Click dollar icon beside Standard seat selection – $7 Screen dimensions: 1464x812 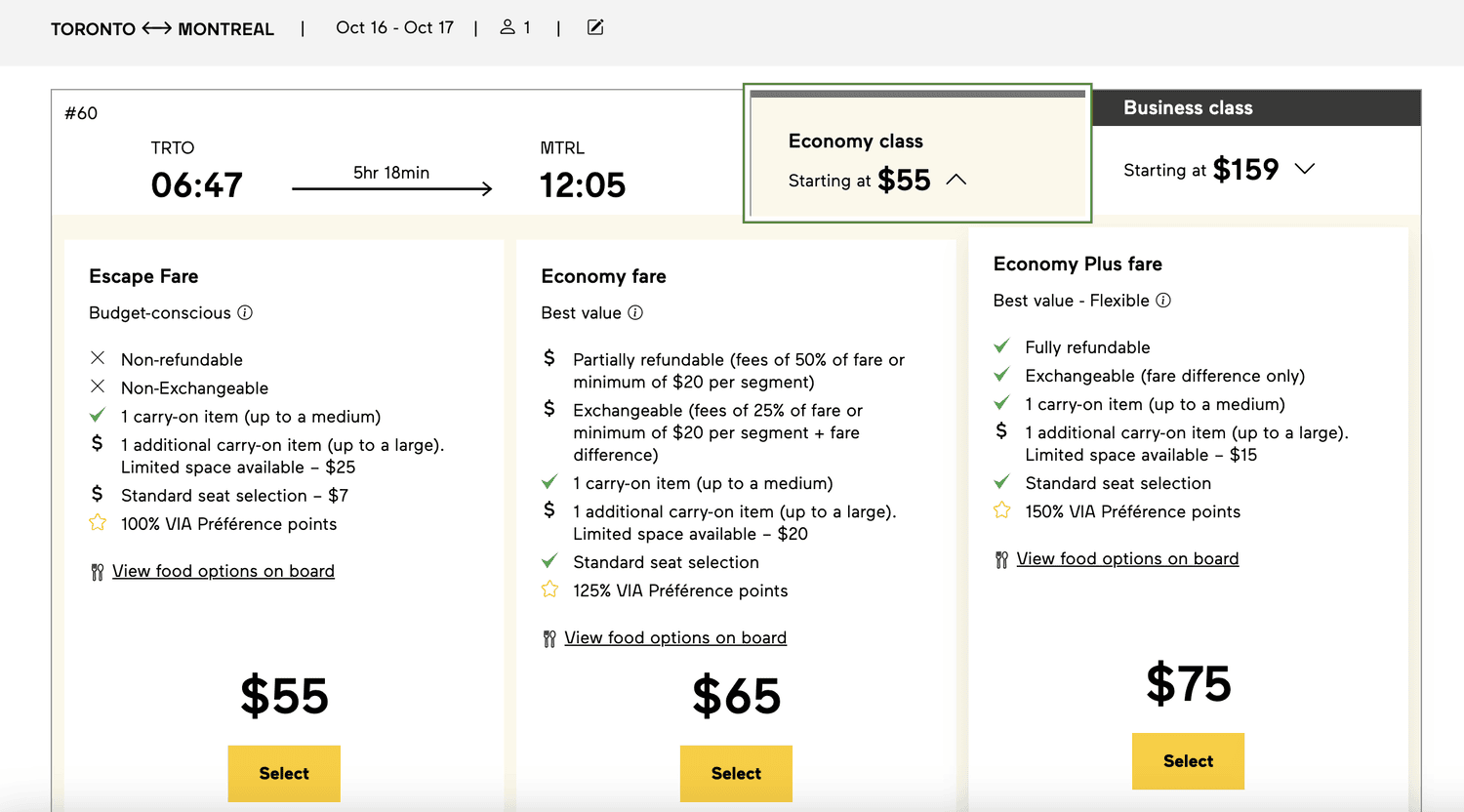coord(97,494)
